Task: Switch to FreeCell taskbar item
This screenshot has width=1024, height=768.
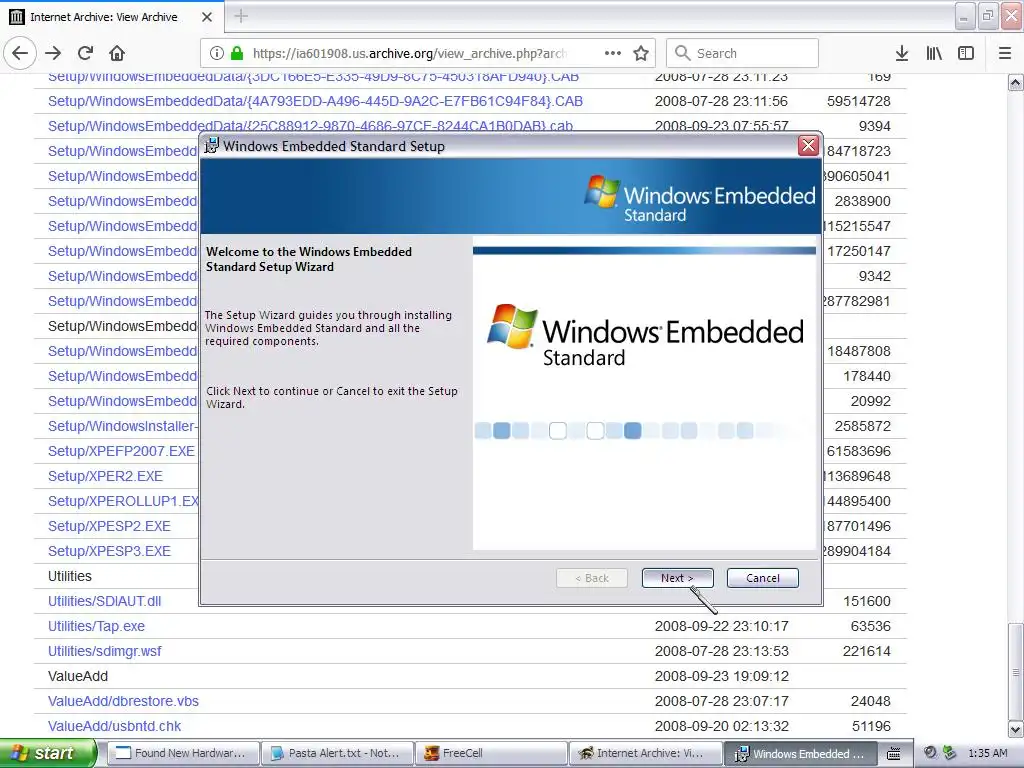Action: (491, 753)
